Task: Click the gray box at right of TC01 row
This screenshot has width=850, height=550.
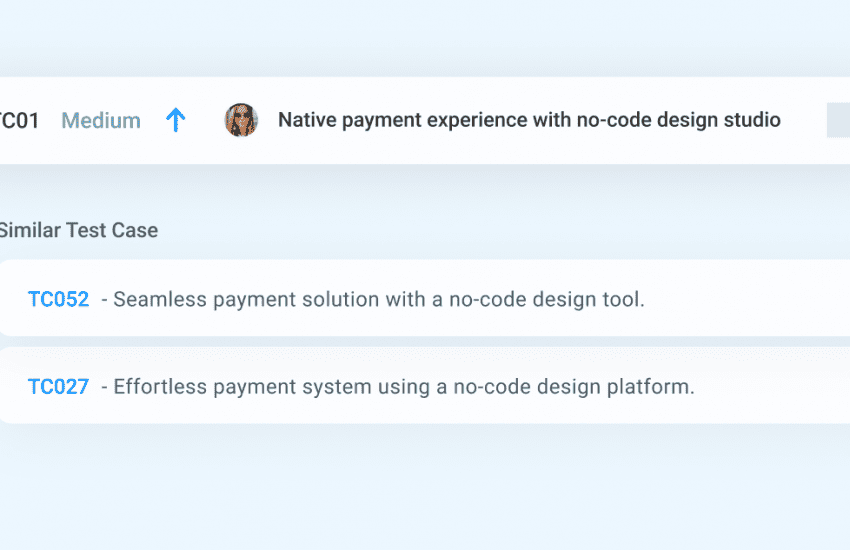Action: tap(838, 121)
